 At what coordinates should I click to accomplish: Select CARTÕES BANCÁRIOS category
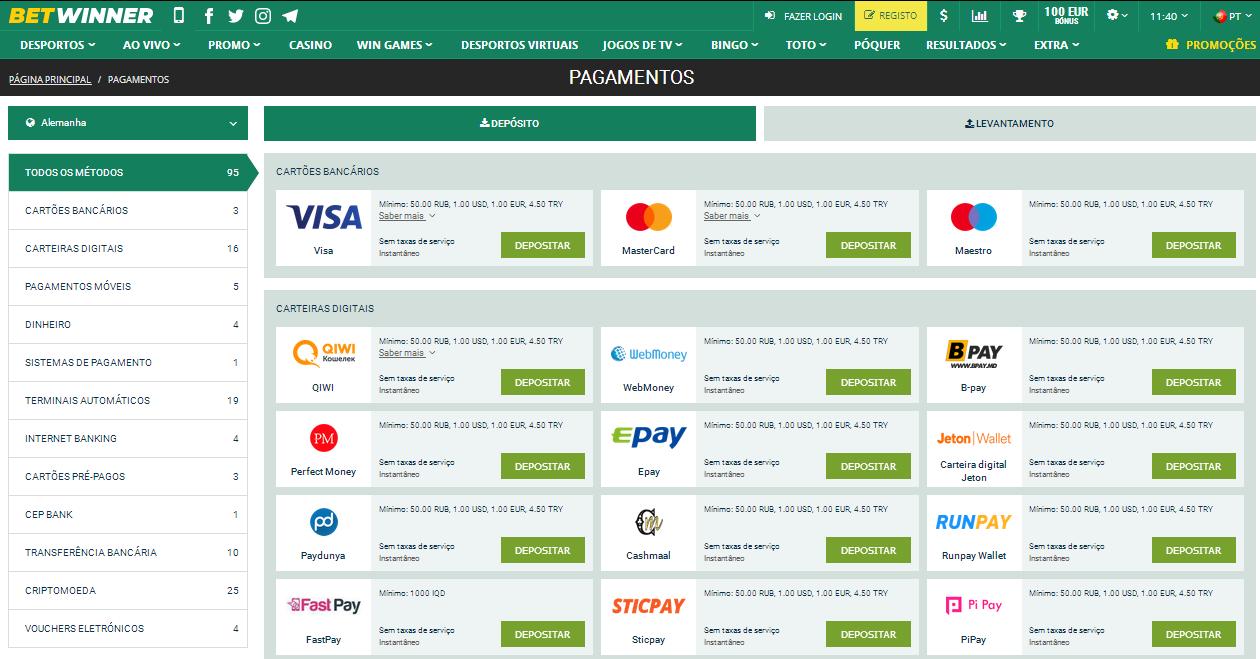[128, 210]
